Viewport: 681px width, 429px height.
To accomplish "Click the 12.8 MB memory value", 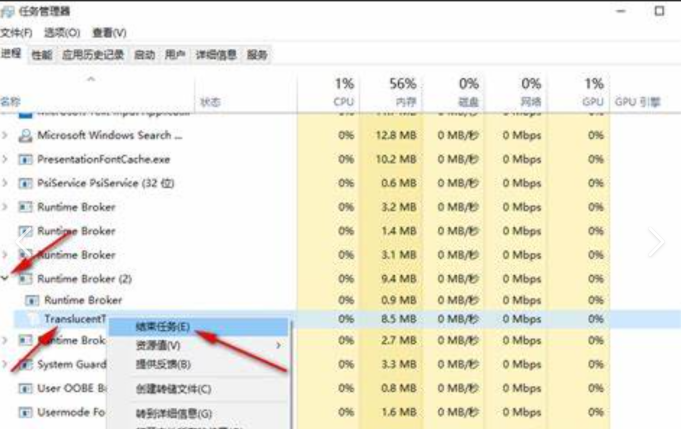I will pyautogui.click(x=396, y=135).
